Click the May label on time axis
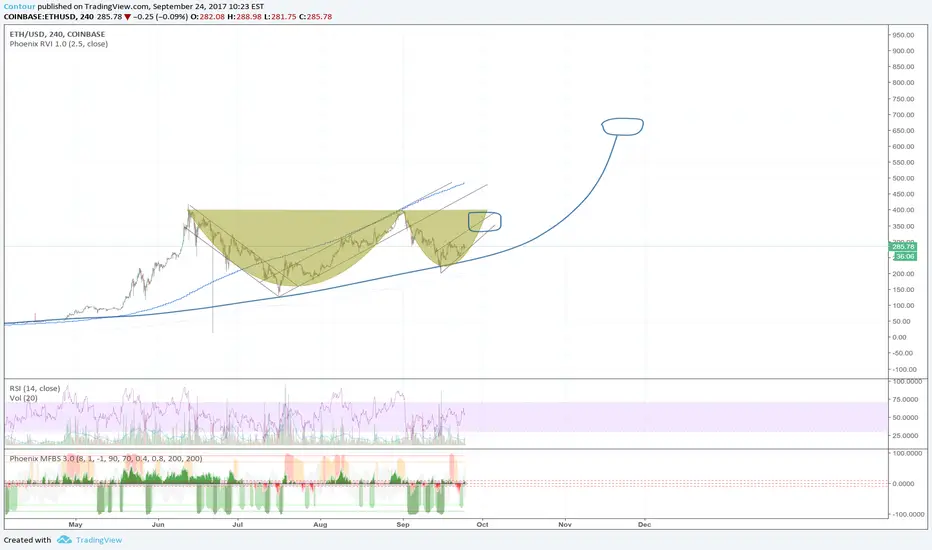Screen dimensions: 932x550 pyautogui.click(x=75, y=524)
